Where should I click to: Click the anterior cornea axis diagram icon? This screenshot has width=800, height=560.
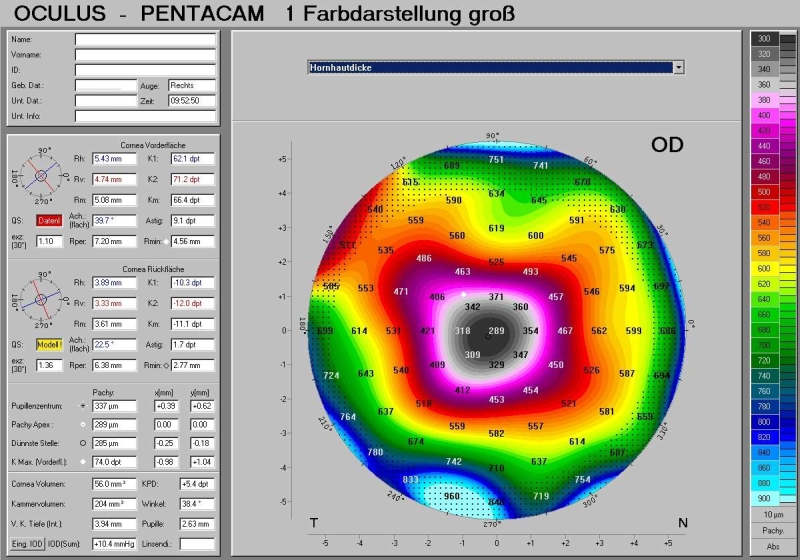42,177
